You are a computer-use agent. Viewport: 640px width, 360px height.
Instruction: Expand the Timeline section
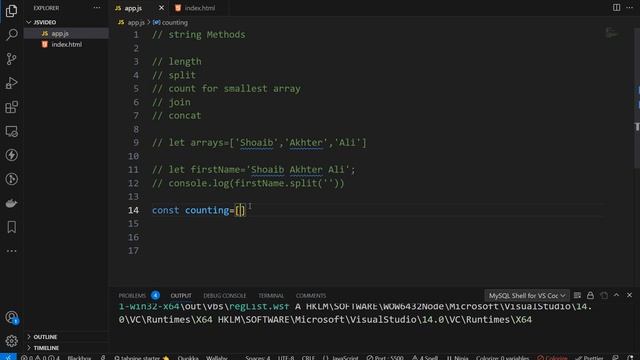[x=29, y=348]
